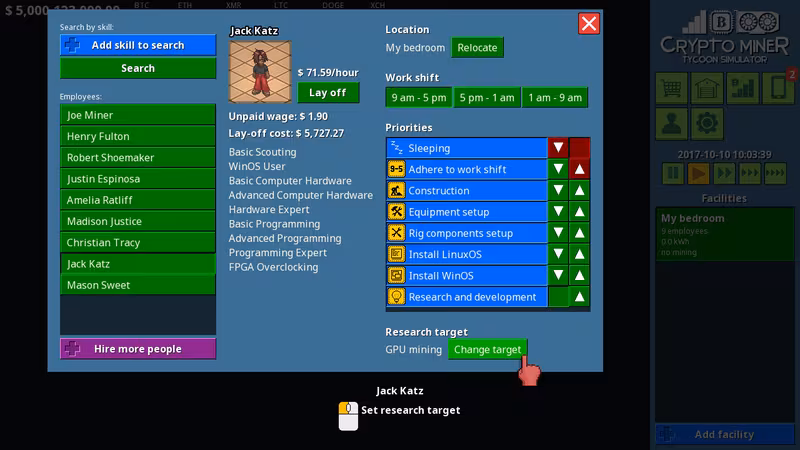Select employee Christian Tracy

point(138,242)
